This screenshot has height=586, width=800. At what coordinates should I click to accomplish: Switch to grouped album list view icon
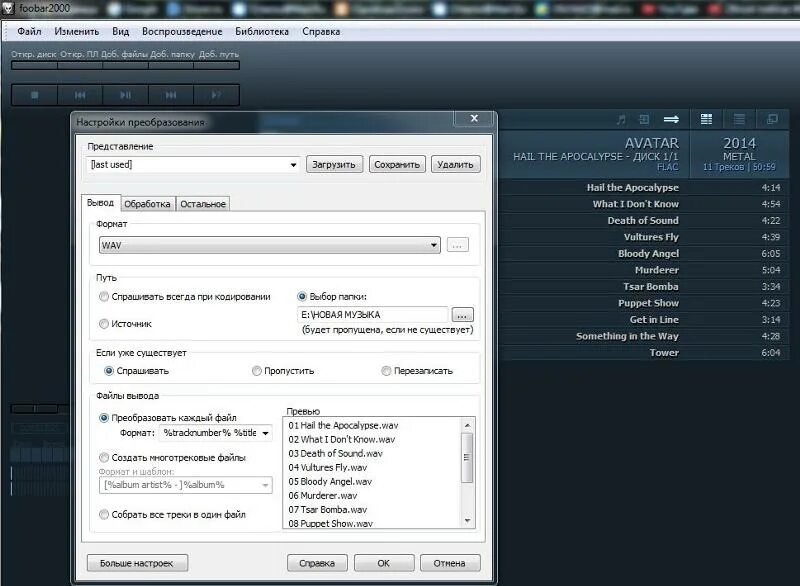[707, 119]
